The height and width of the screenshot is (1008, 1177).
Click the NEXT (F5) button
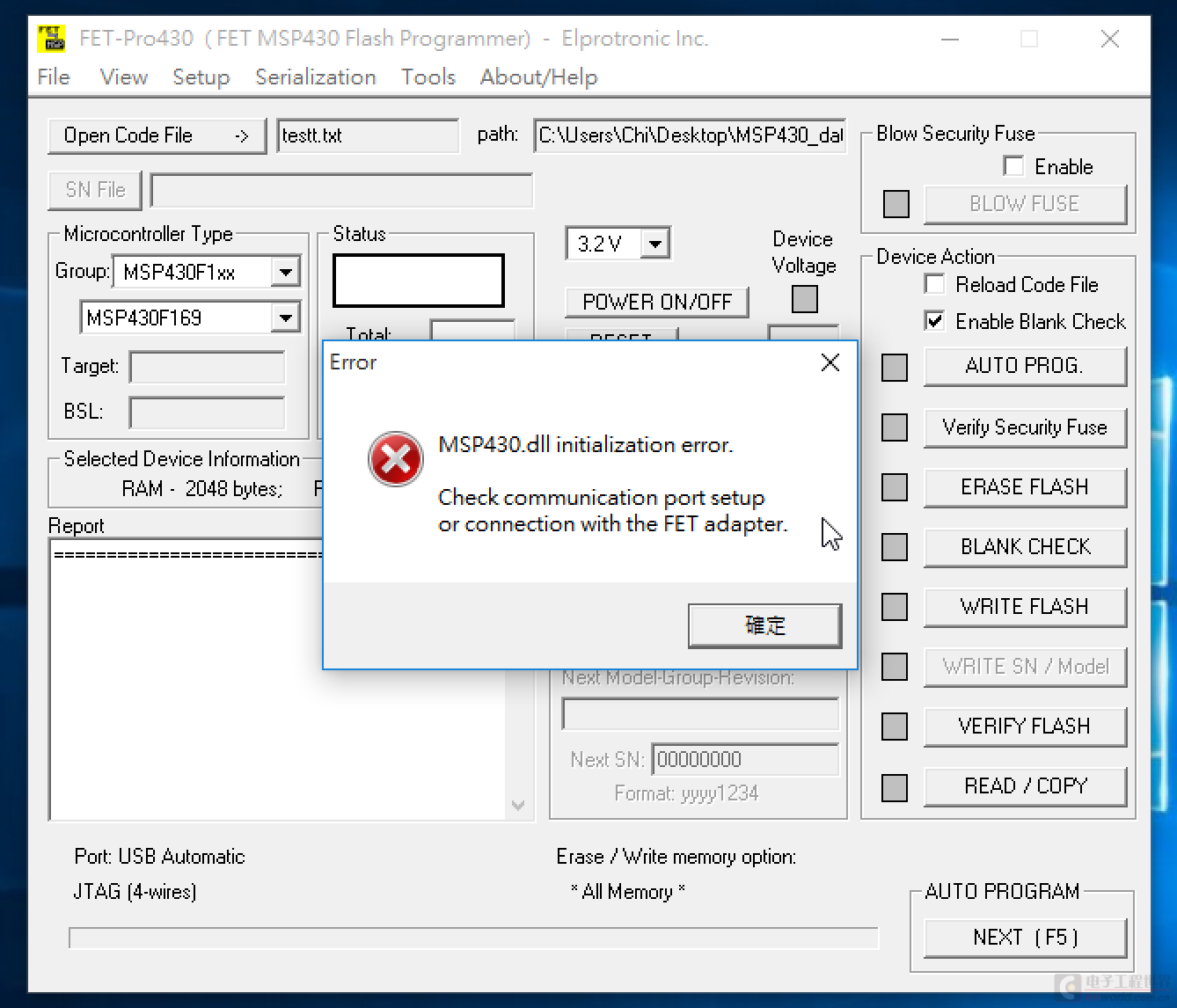pos(1025,938)
